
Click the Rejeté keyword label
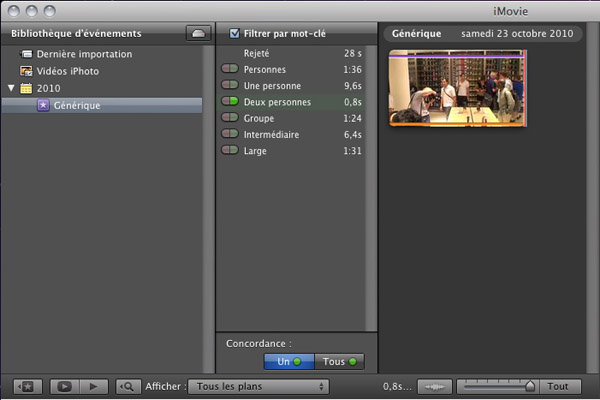(x=256, y=53)
